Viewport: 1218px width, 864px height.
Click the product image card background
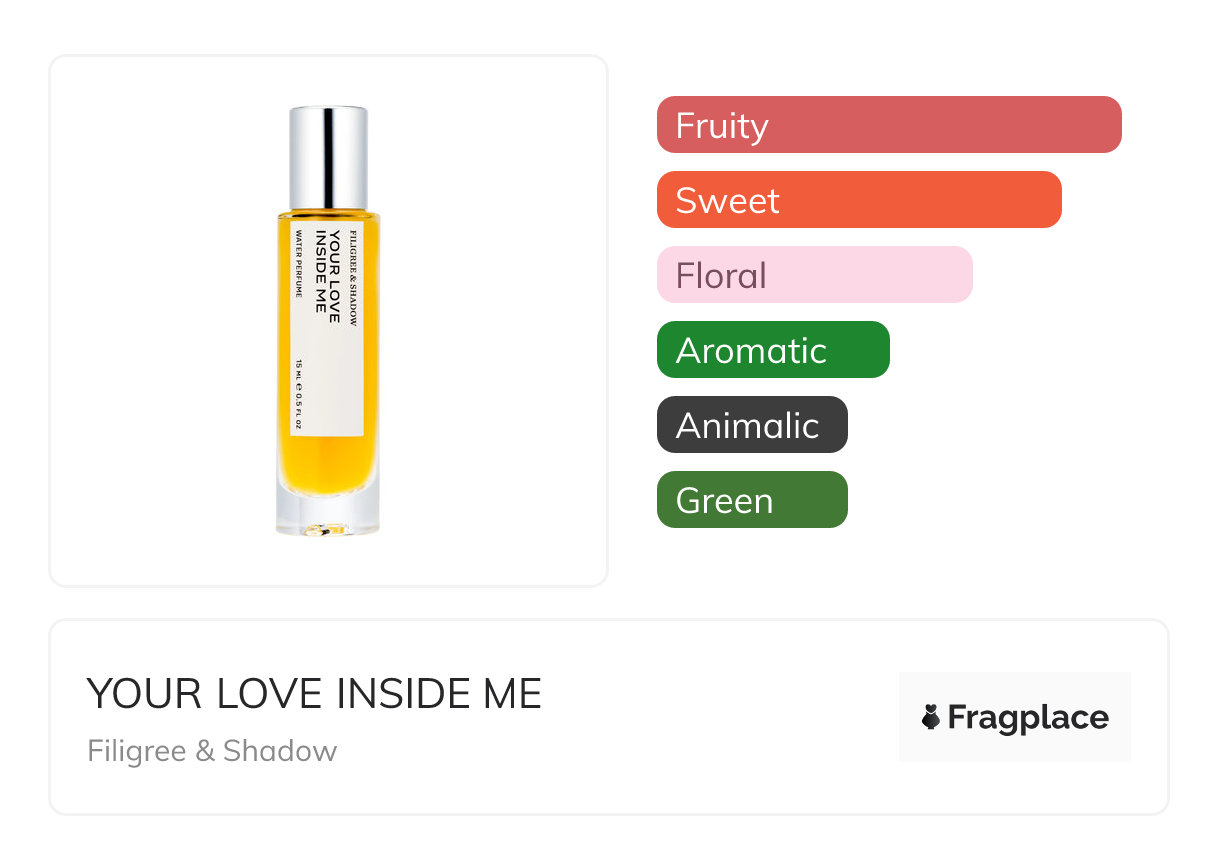[329, 321]
